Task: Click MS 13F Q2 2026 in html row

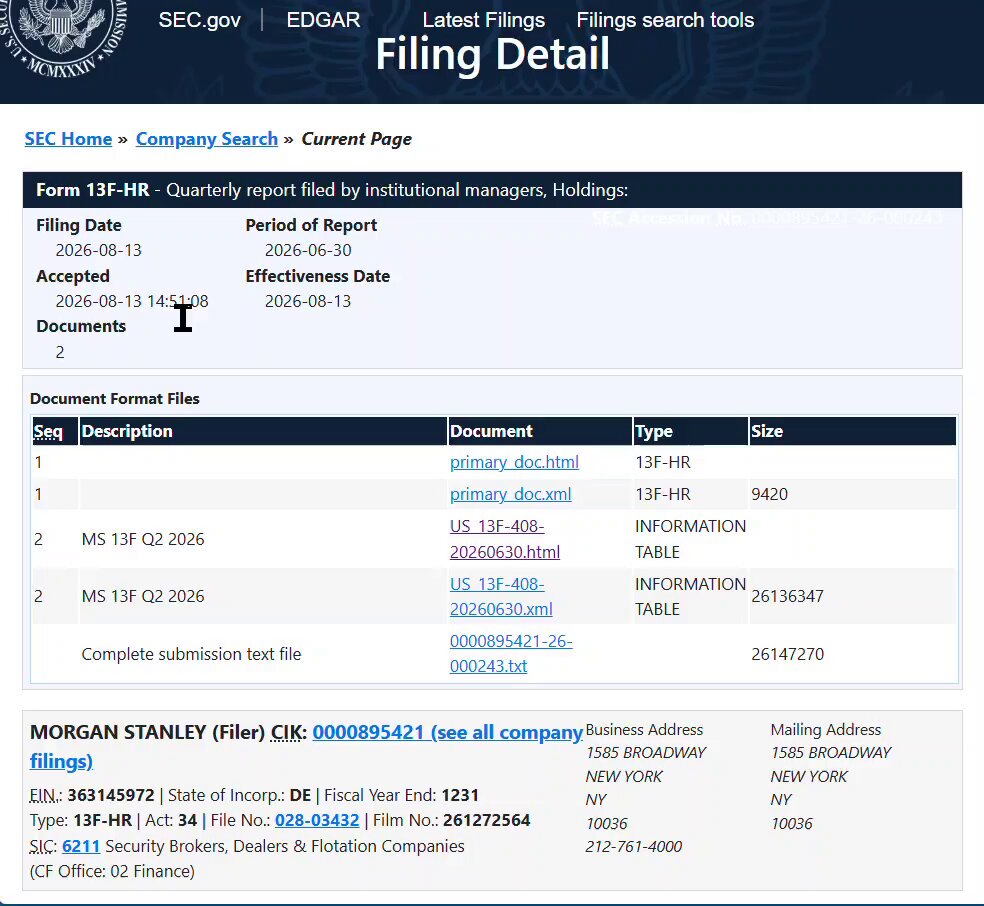Action: pyautogui.click(x=143, y=539)
